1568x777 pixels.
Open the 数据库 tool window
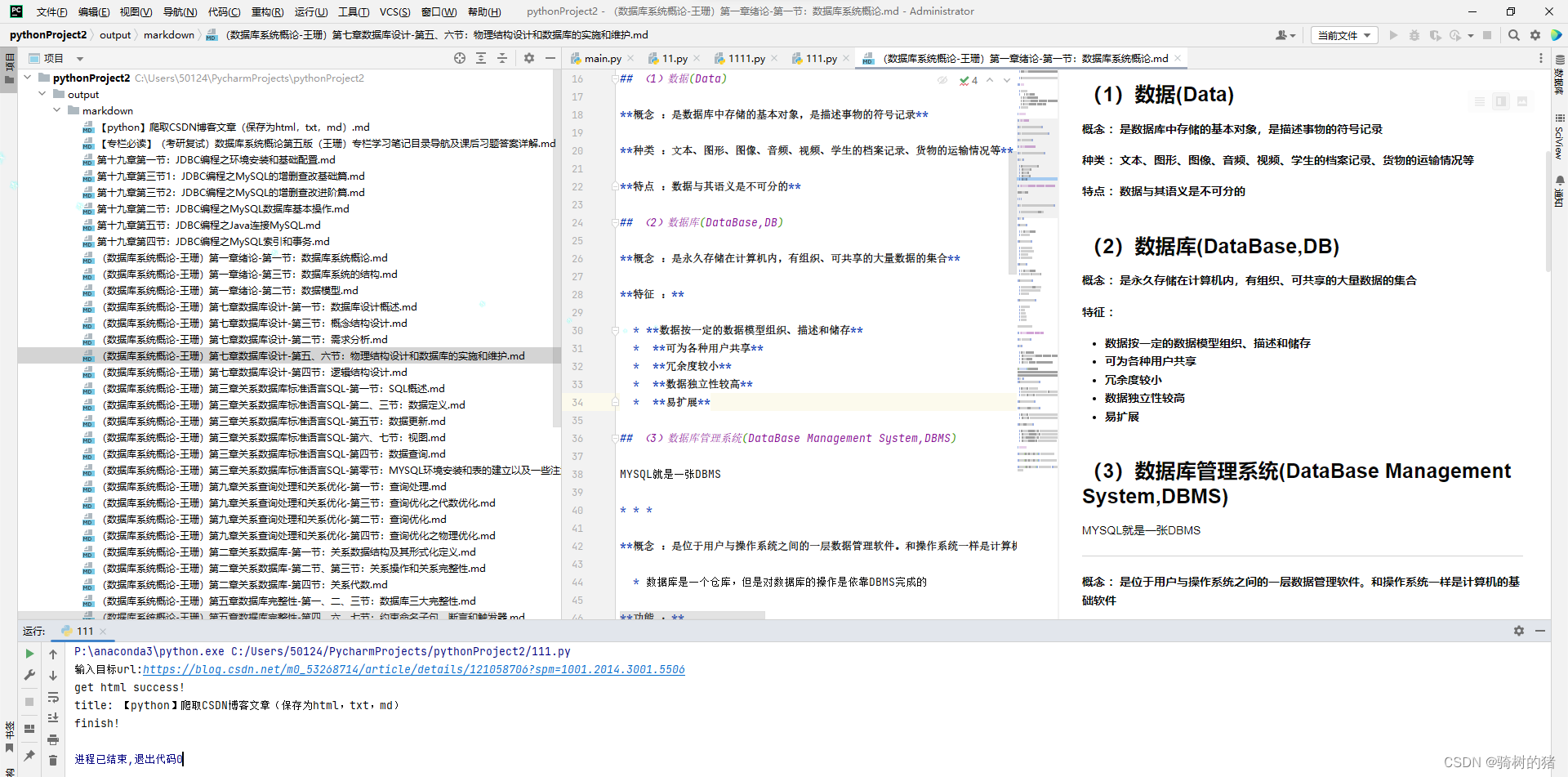1559,75
